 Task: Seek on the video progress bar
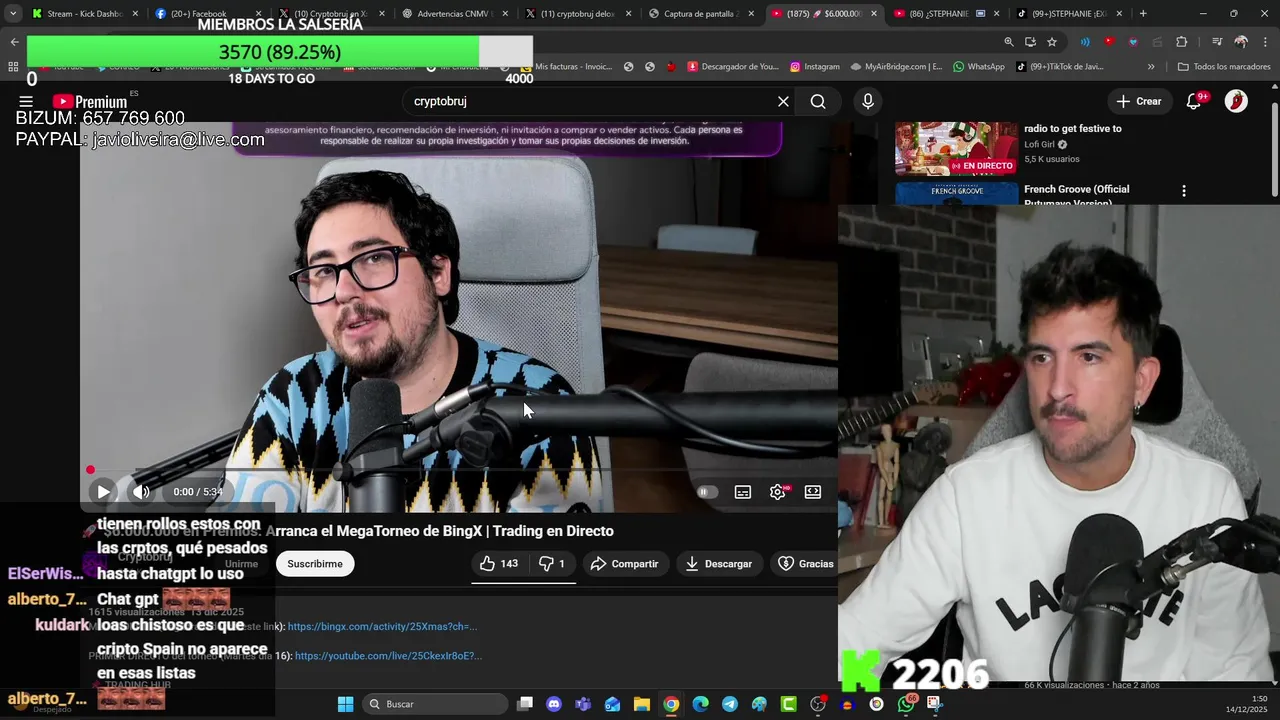(x=459, y=470)
